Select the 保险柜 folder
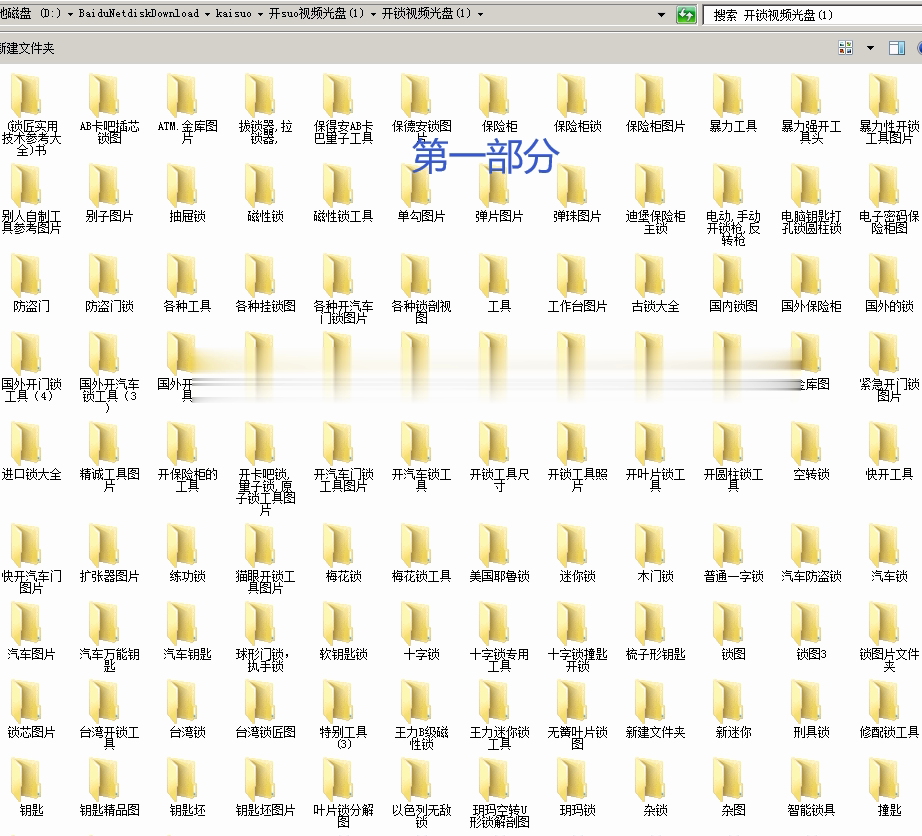This screenshot has width=922, height=836. pyautogui.click(x=500, y=103)
